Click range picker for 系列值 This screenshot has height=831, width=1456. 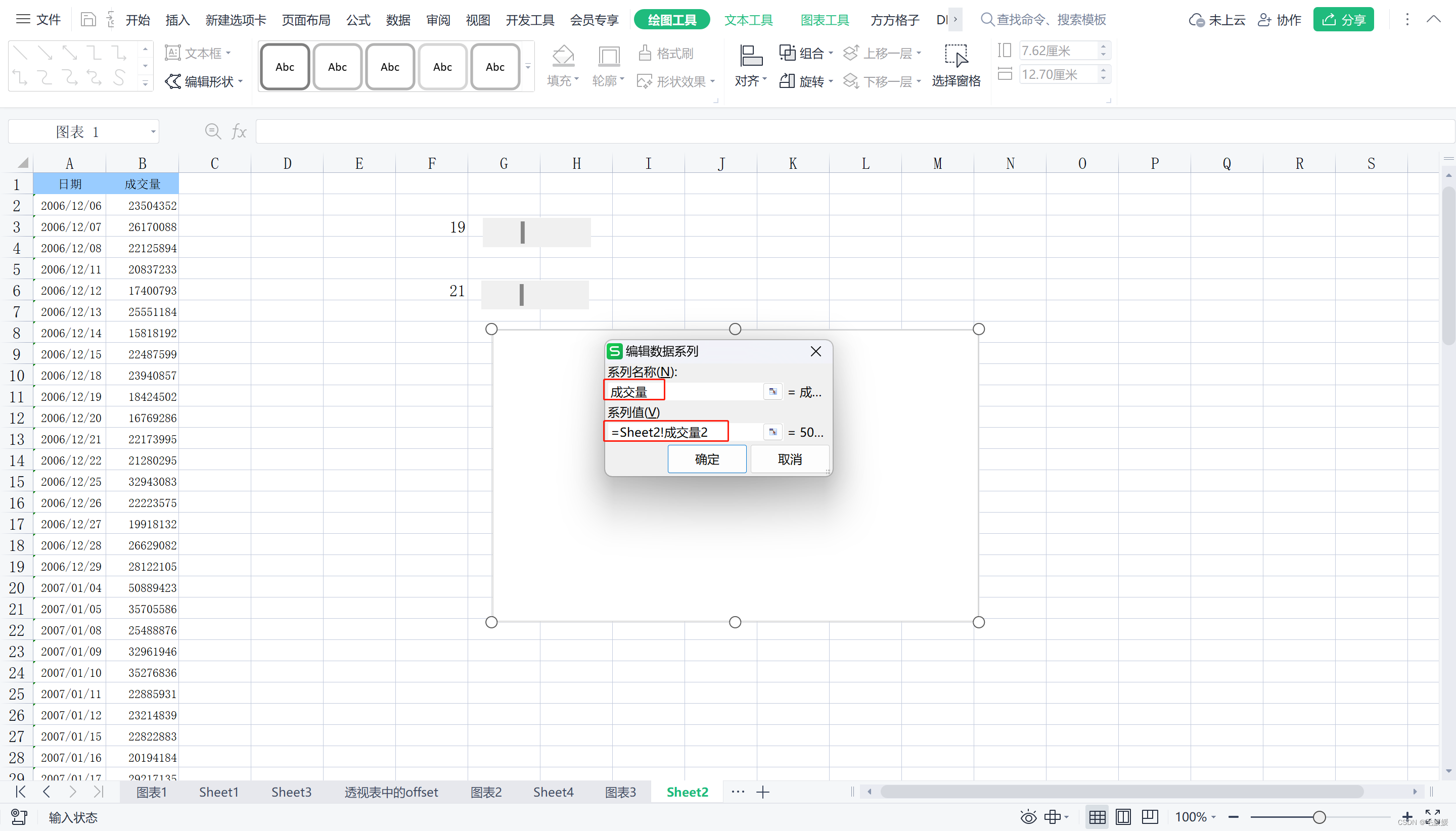click(x=773, y=432)
